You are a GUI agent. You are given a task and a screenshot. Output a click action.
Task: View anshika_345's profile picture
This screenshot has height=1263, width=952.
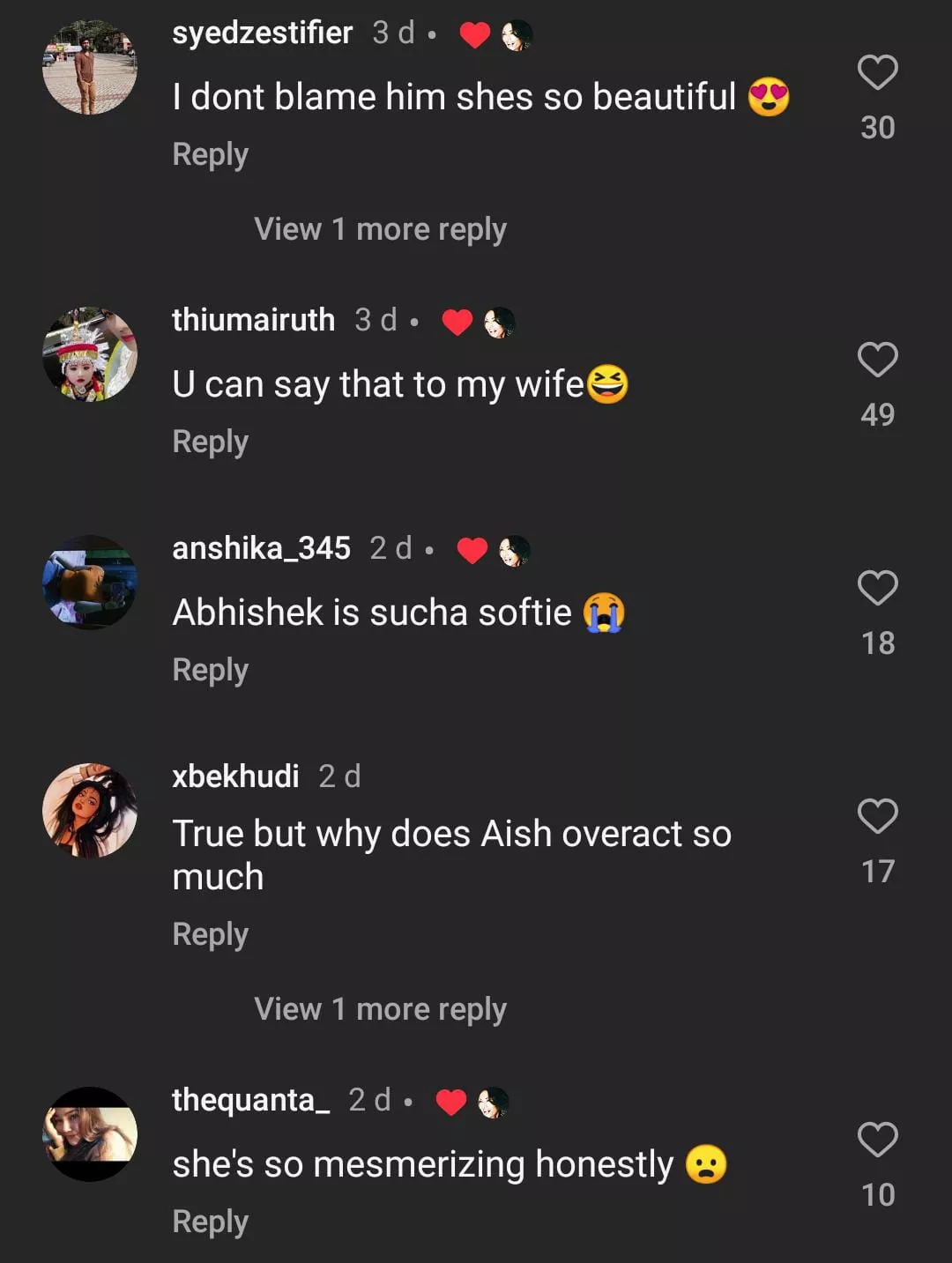(90, 583)
